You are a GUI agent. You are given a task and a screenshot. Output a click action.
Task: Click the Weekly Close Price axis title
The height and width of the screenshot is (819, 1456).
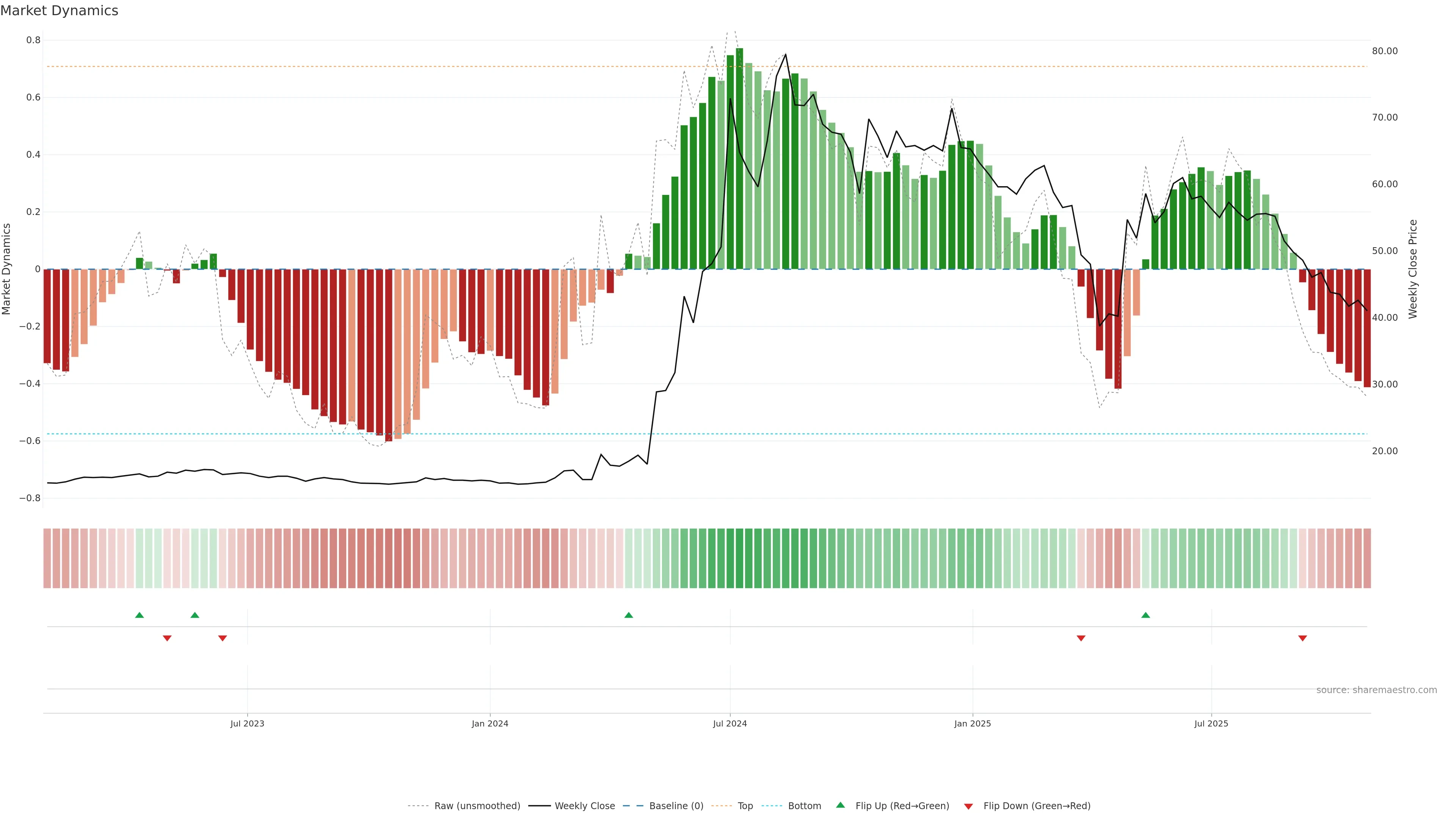1412,269
